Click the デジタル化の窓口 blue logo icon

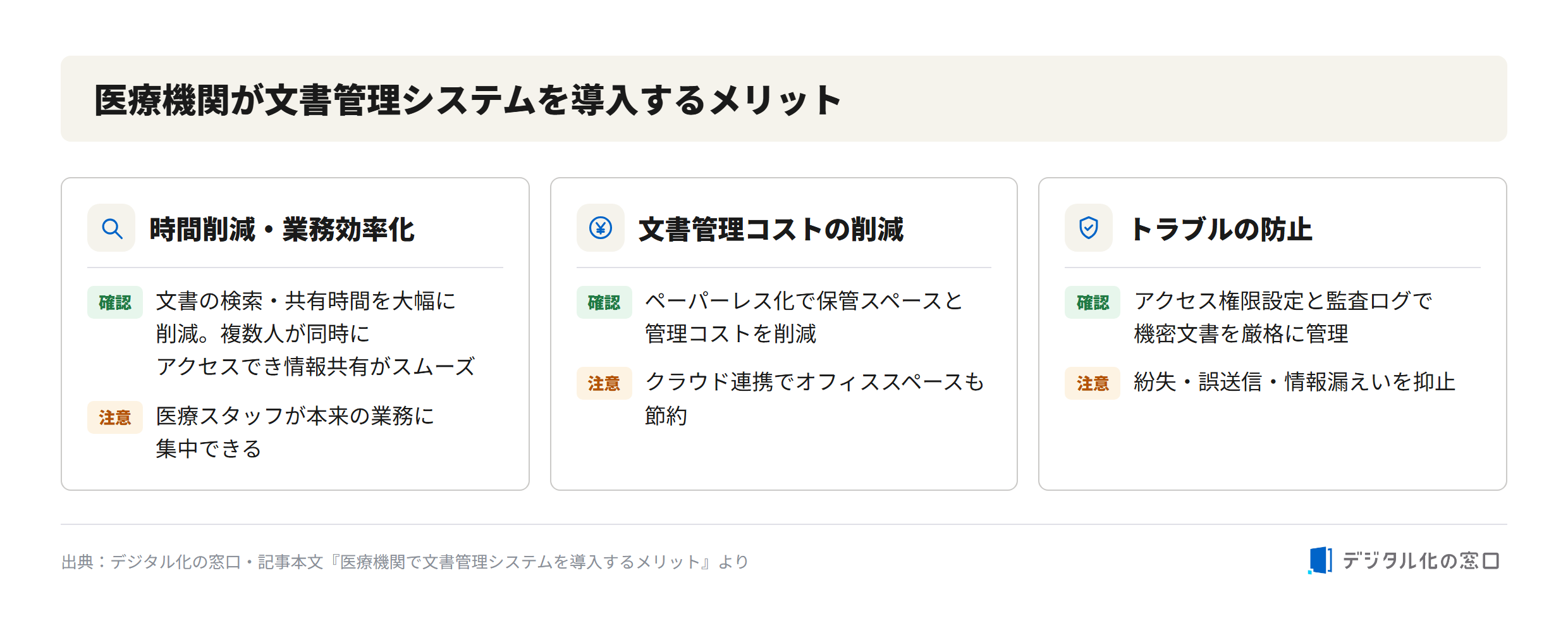coord(1320,560)
